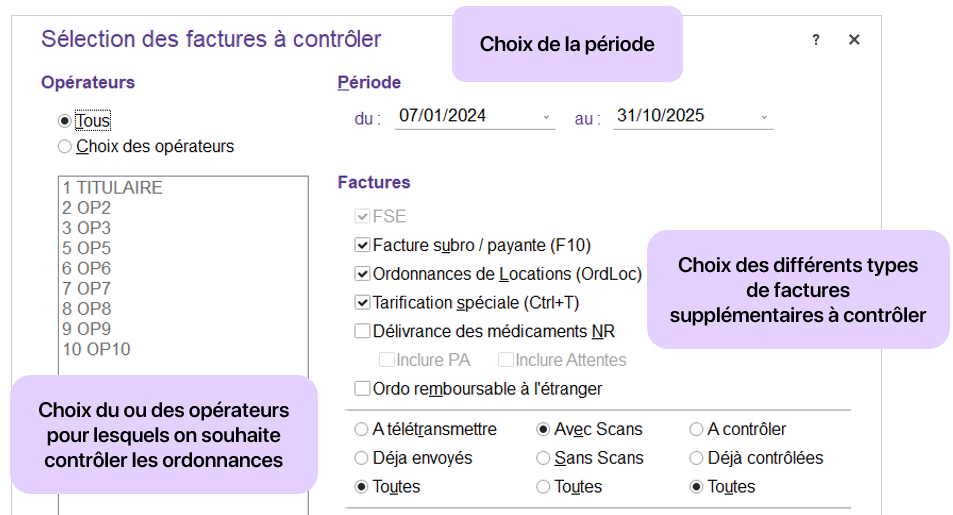Image resolution: width=953 pixels, height=515 pixels.
Task: Check Ordo remboursable à l'étranger
Action: 362,388
